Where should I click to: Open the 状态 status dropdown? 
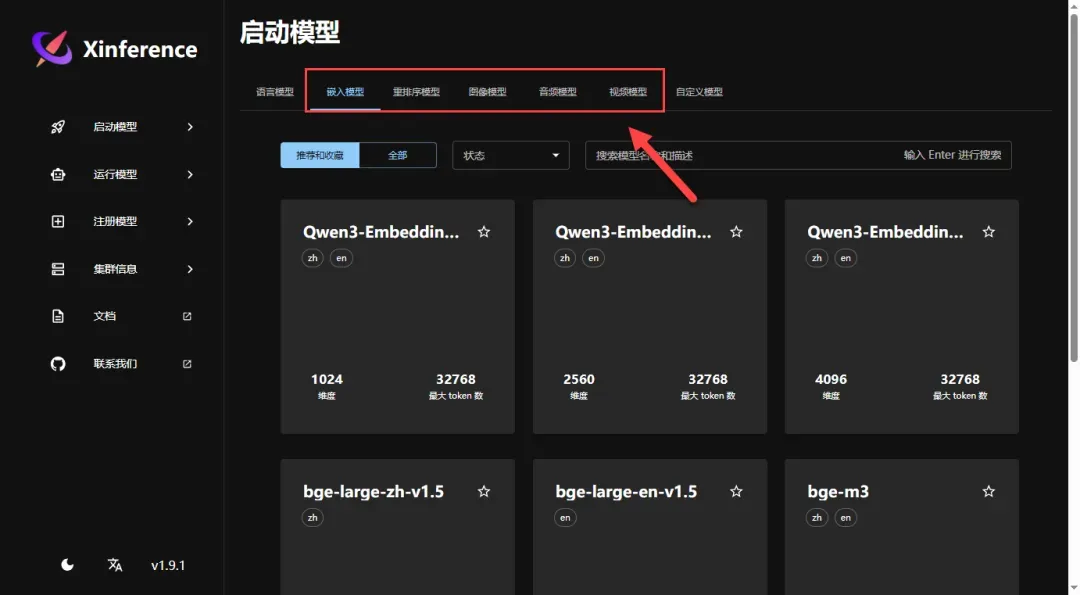pos(510,155)
